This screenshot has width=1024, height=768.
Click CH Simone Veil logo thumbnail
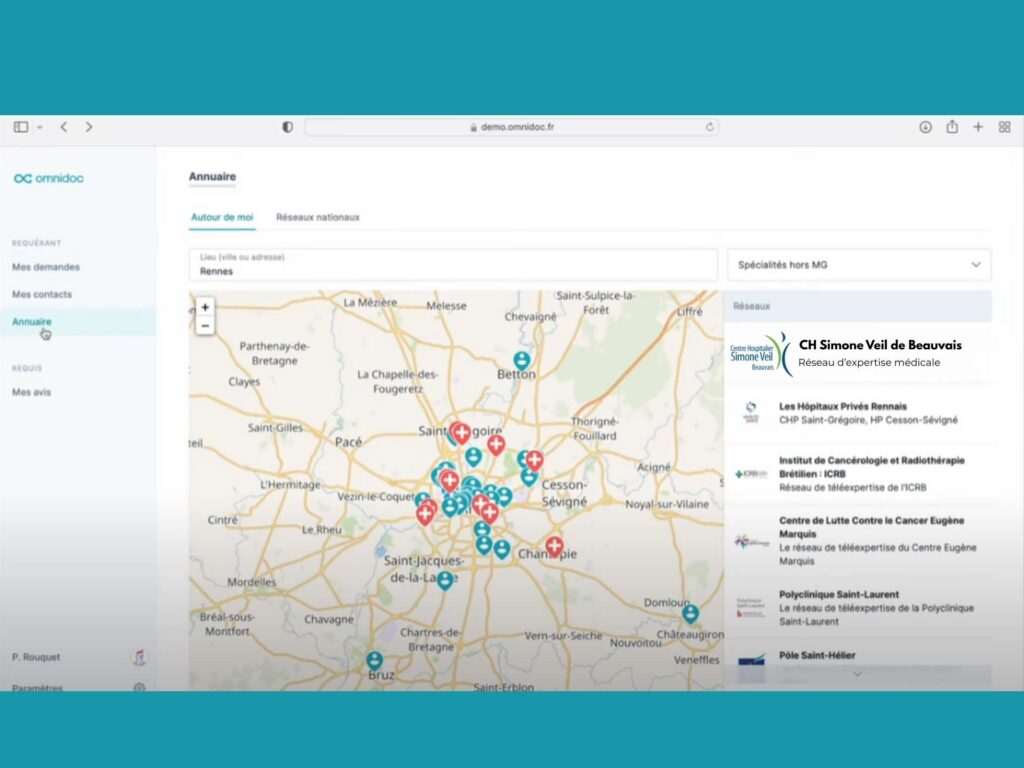coord(760,353)
